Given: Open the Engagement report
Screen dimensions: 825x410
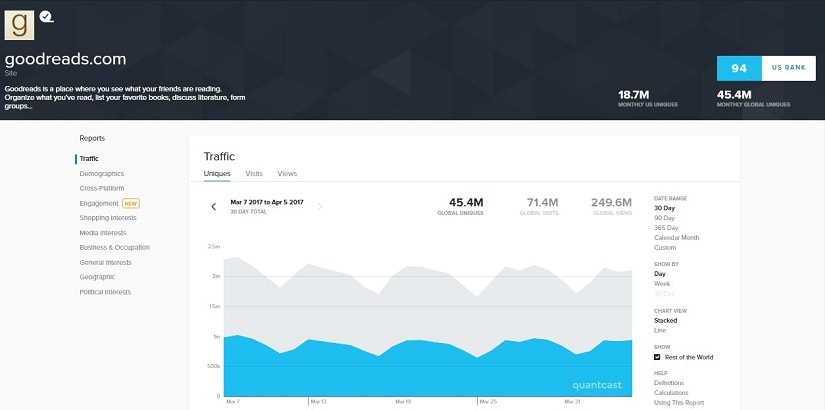Looking at the screenshot, I should (99, 203).
